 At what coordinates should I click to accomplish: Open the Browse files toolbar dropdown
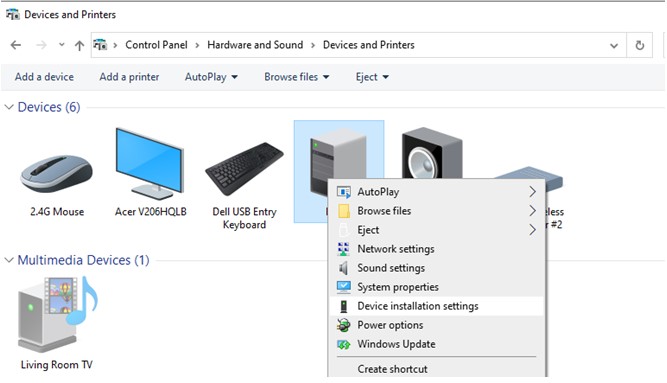pyautogui.click(x=296, y=77)
